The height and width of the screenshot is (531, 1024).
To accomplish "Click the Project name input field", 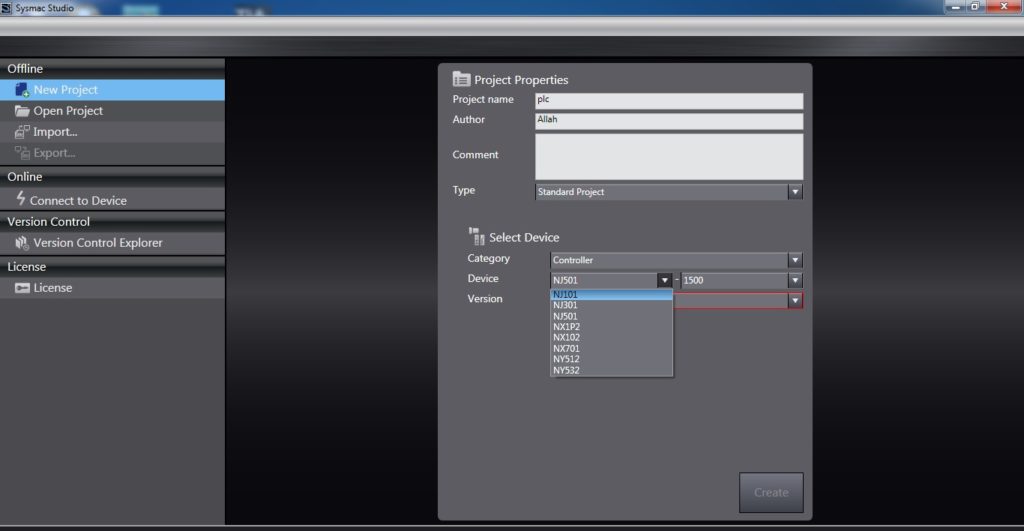I will [x=668, y=100].
